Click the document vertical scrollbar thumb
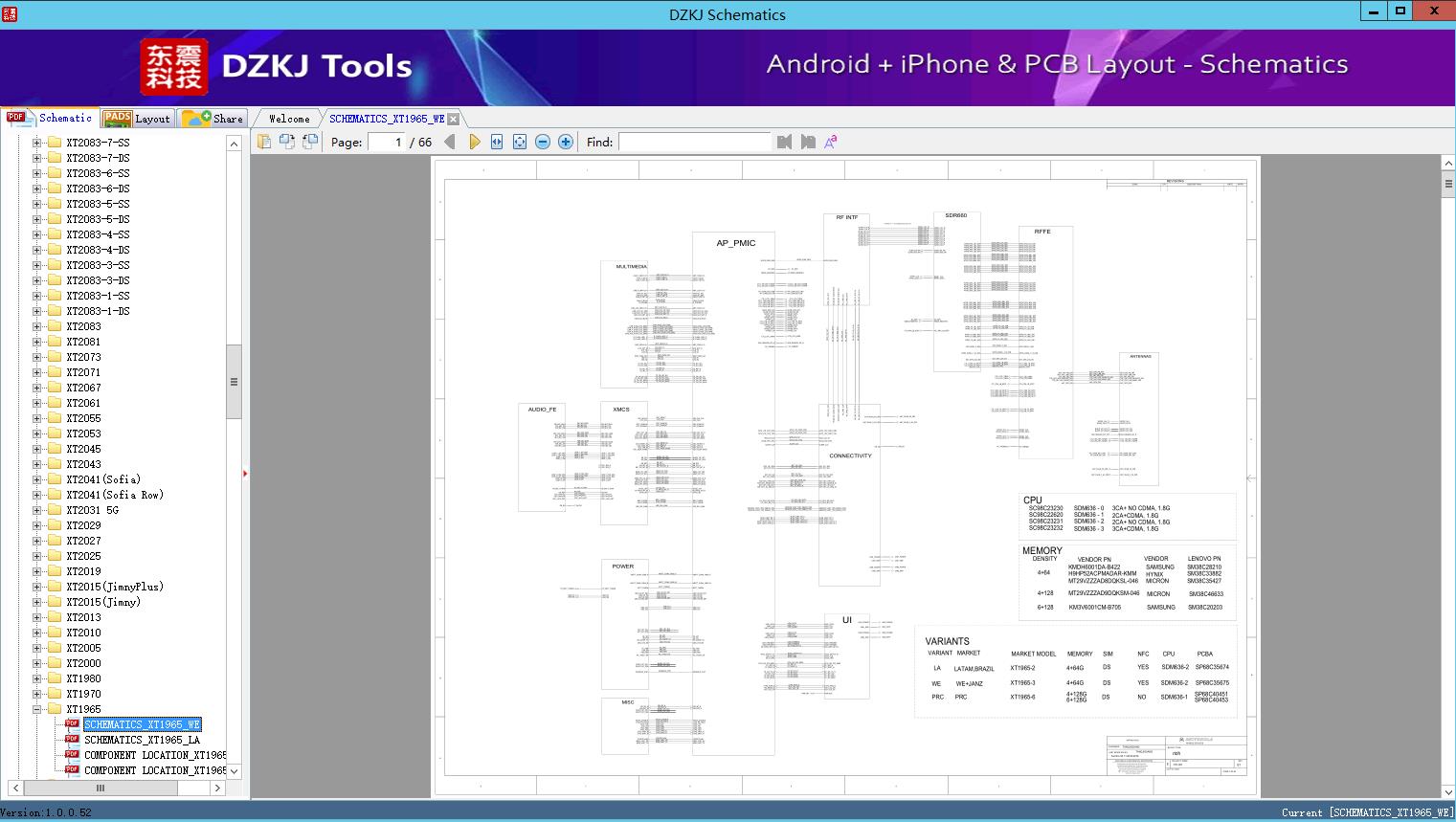1456x822 pixels. pyautogui.click(x=1447, y=186)
